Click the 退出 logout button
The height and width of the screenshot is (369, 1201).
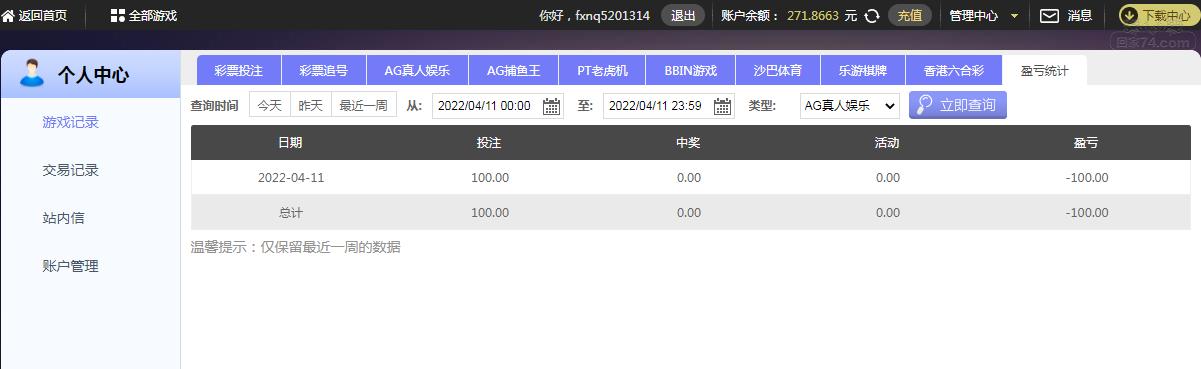pyautogui.click(x=683, y=15)
